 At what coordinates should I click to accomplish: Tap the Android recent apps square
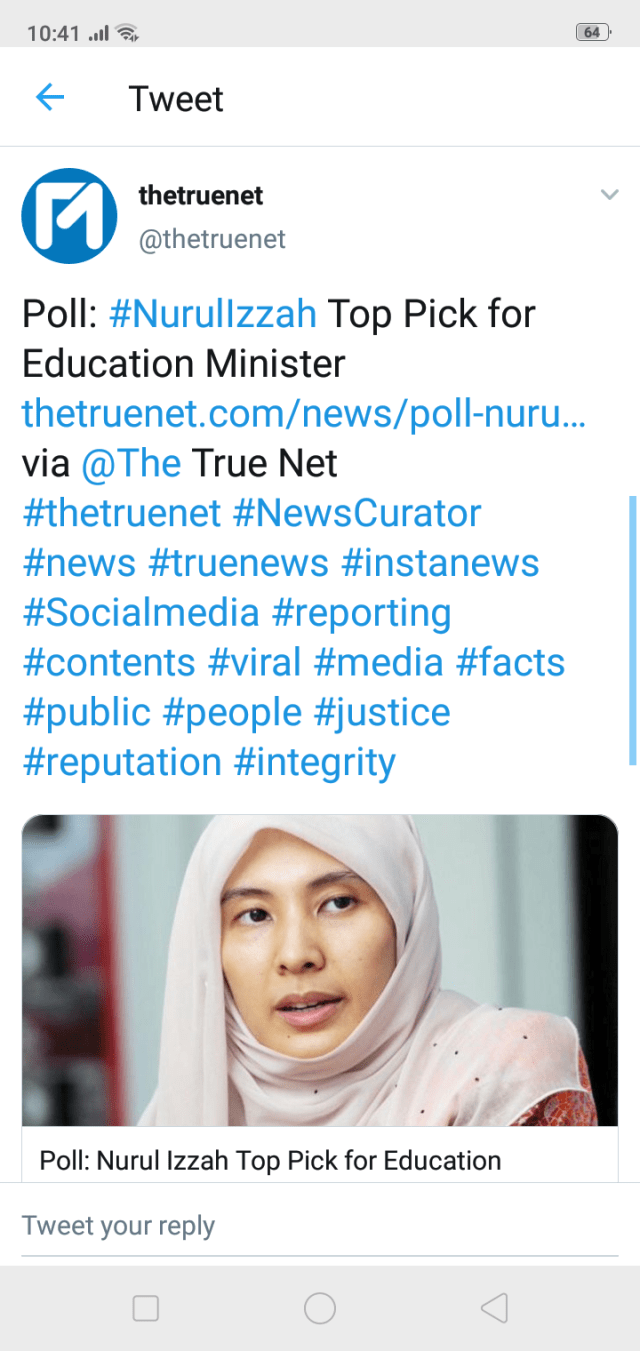[146, 1307]
